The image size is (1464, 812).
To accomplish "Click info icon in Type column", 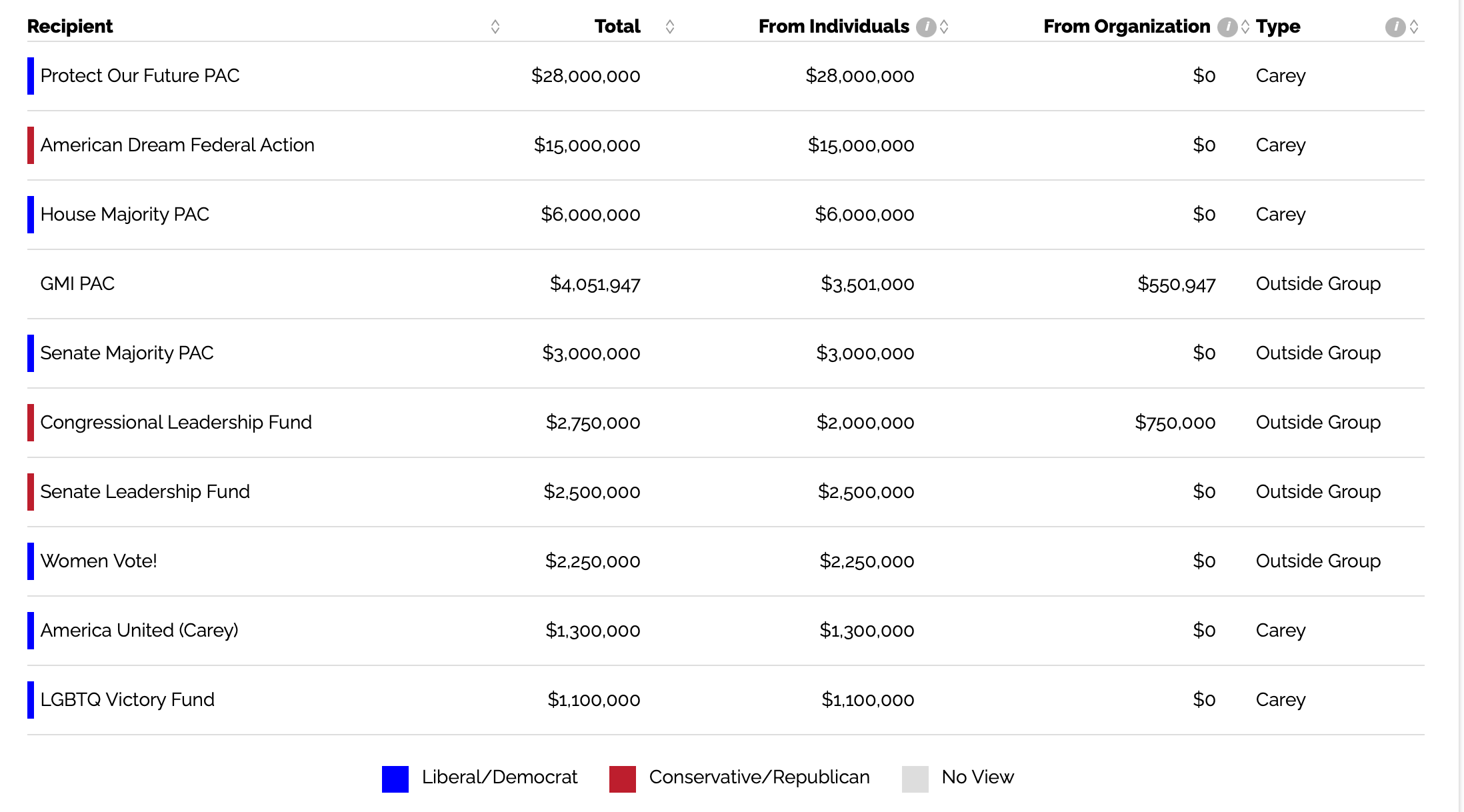I will pos(1395,27).
